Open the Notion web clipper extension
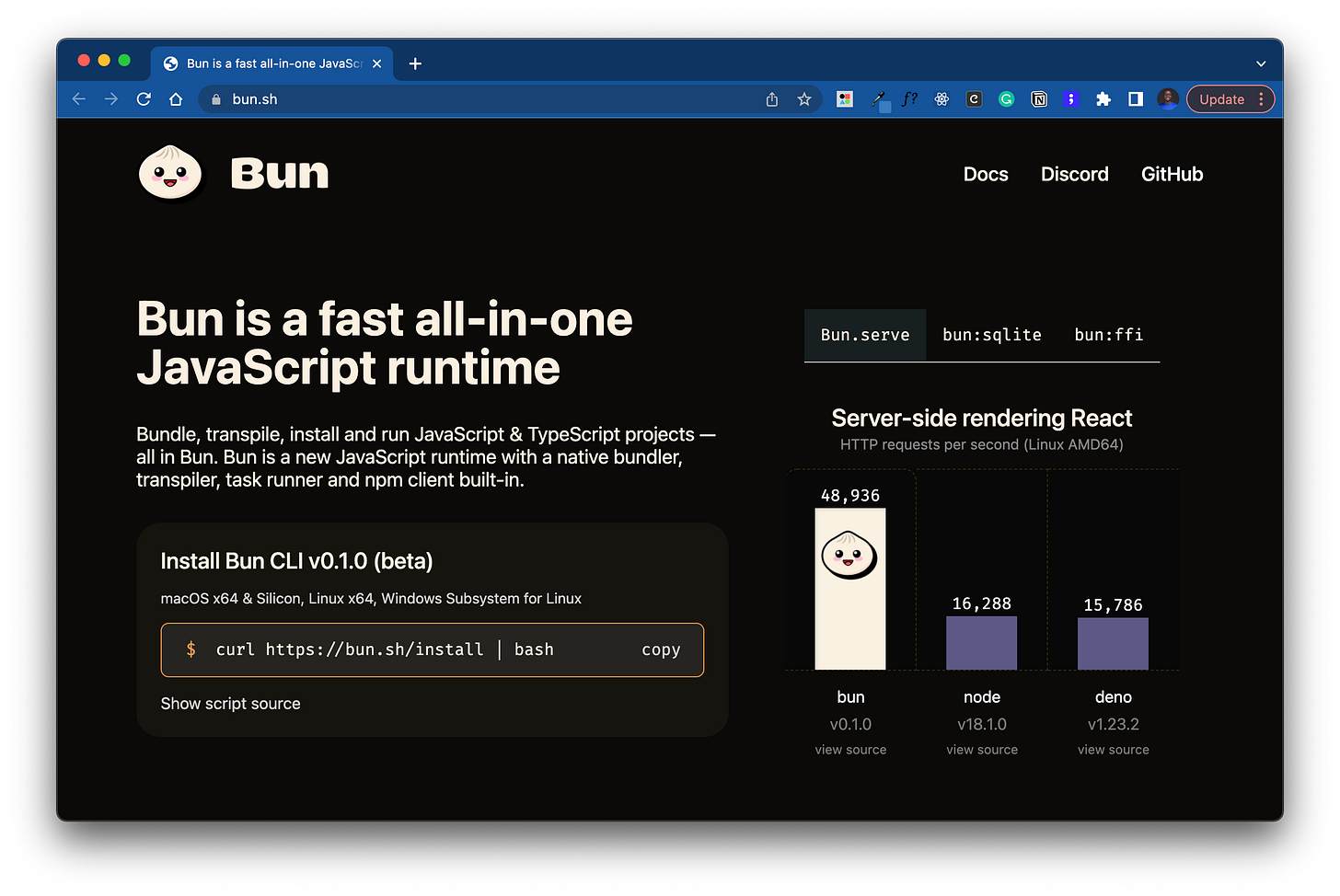Image resolution: width=1340 pixels, height=896 pixels. point(1039,99)
